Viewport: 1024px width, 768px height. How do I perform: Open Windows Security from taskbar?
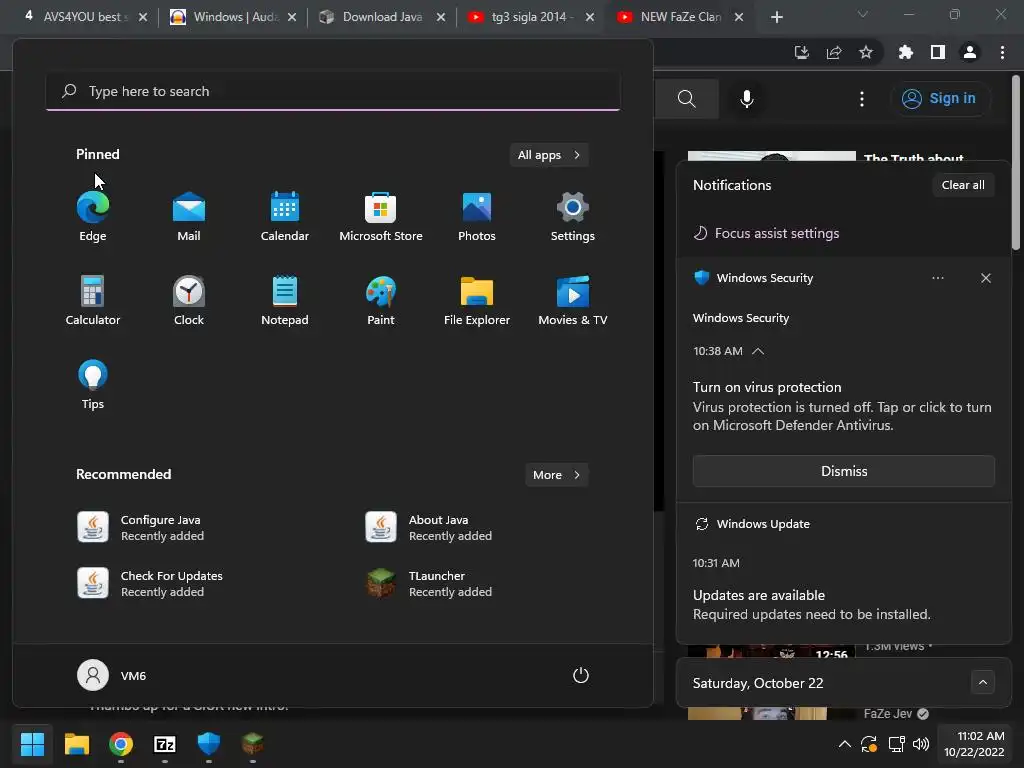[x=208, y=743]
